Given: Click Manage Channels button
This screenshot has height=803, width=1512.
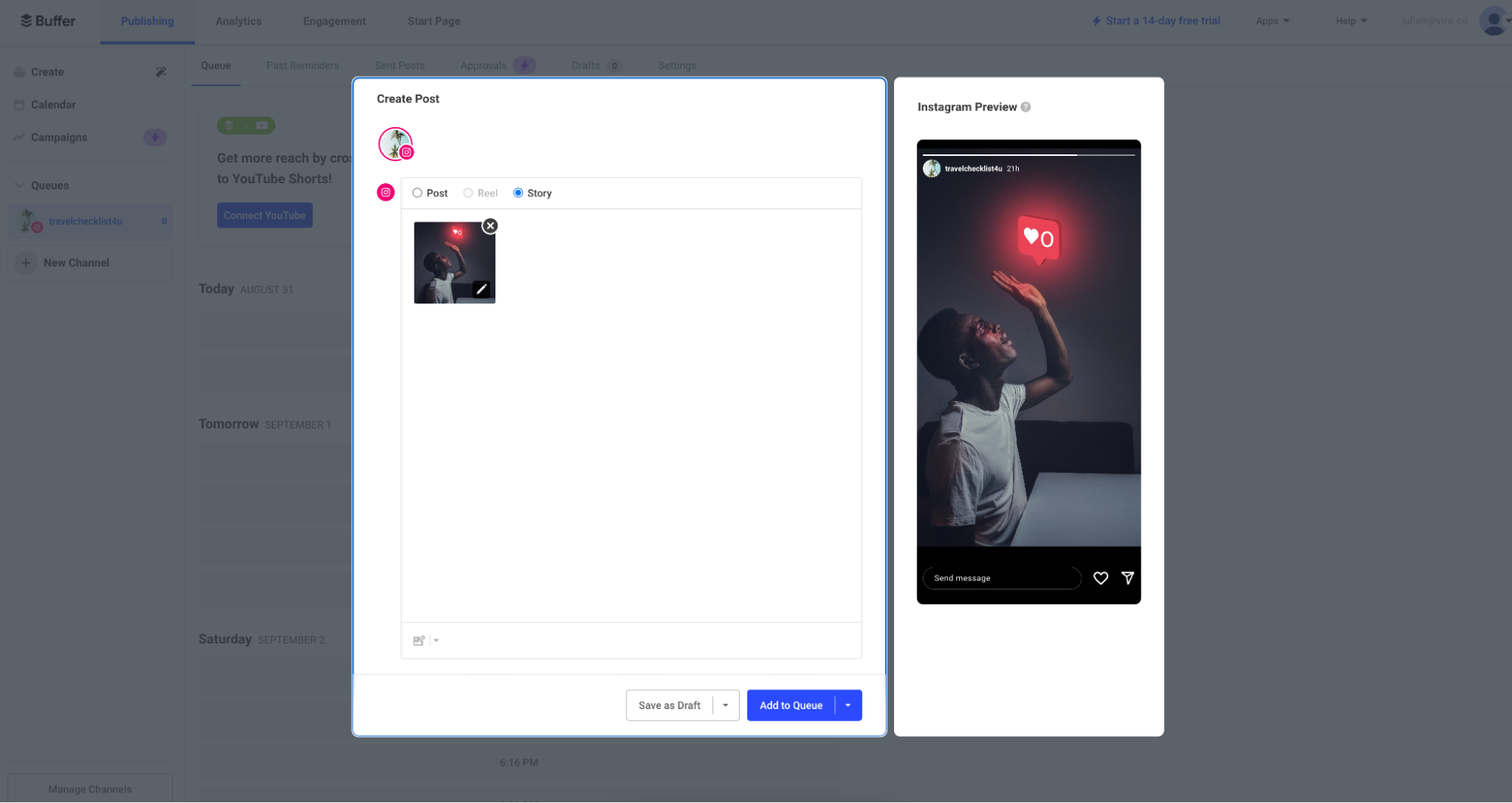Looking at the screenshot, I should pos(90,789).
